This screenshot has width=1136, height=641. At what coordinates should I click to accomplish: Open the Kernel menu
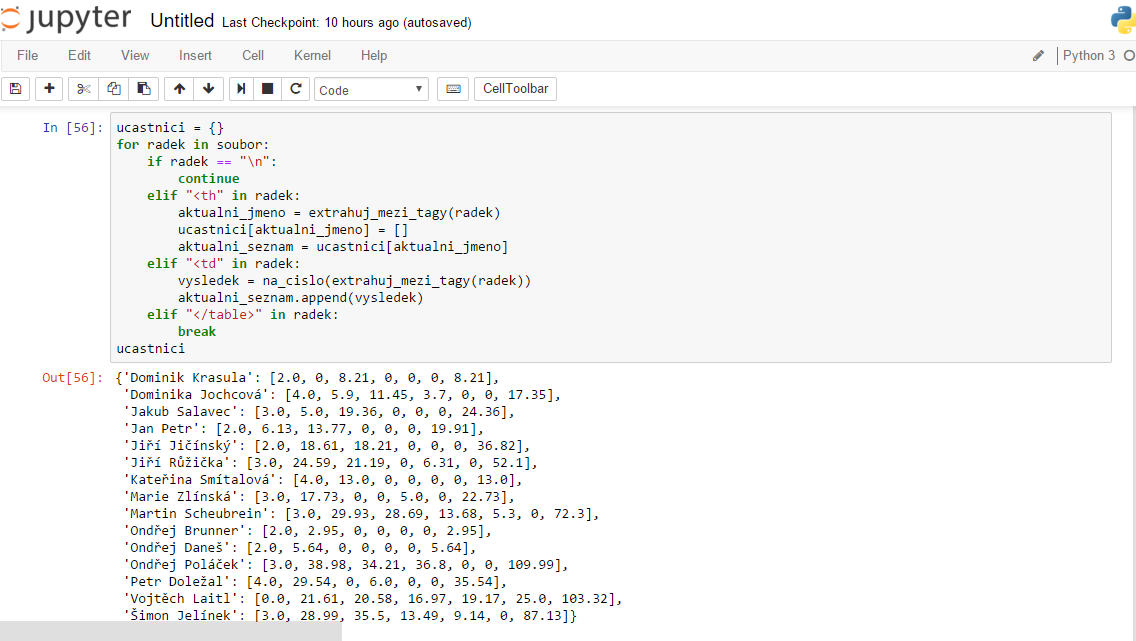click(312, 56)
